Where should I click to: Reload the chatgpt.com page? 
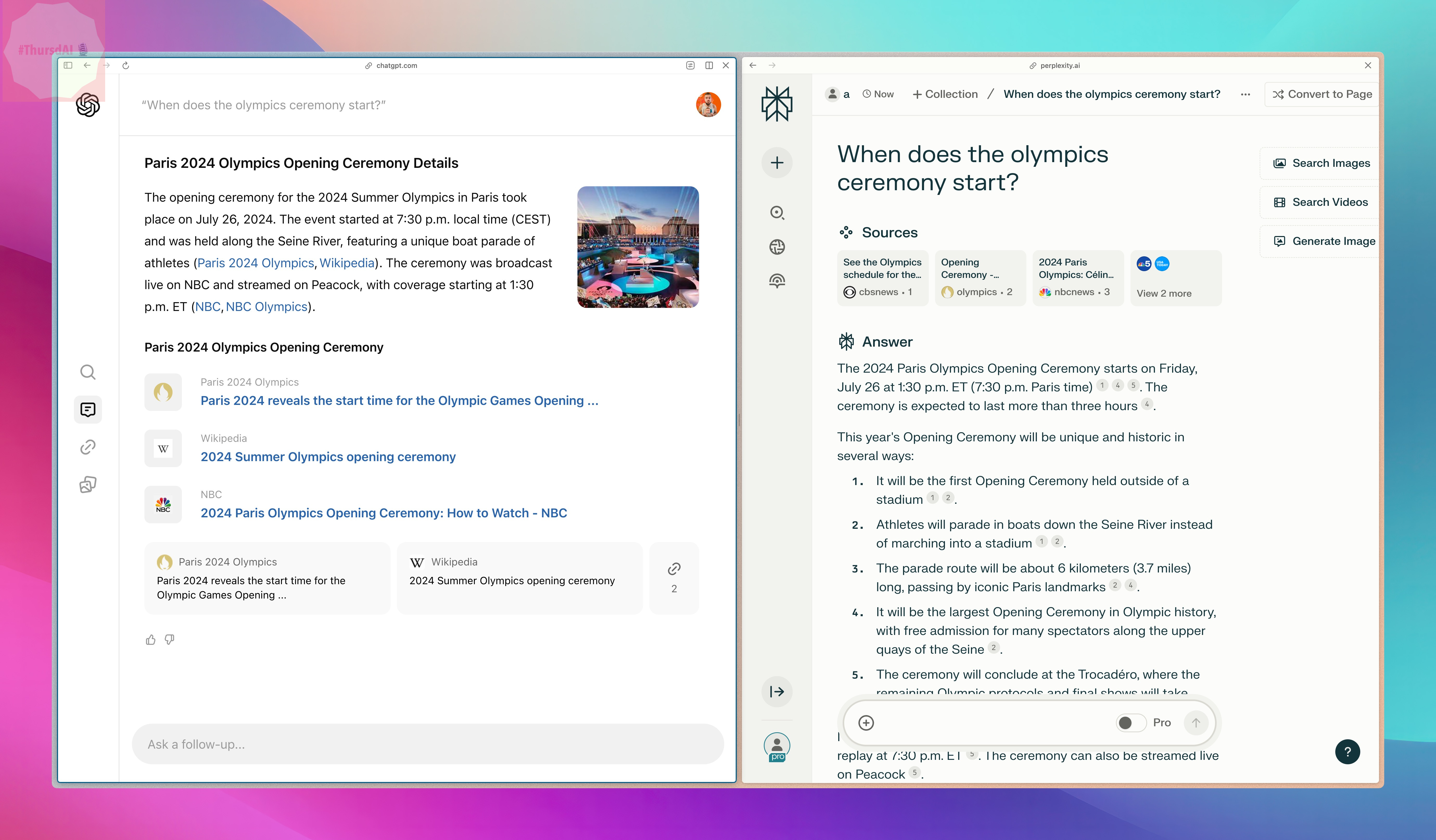126,66
